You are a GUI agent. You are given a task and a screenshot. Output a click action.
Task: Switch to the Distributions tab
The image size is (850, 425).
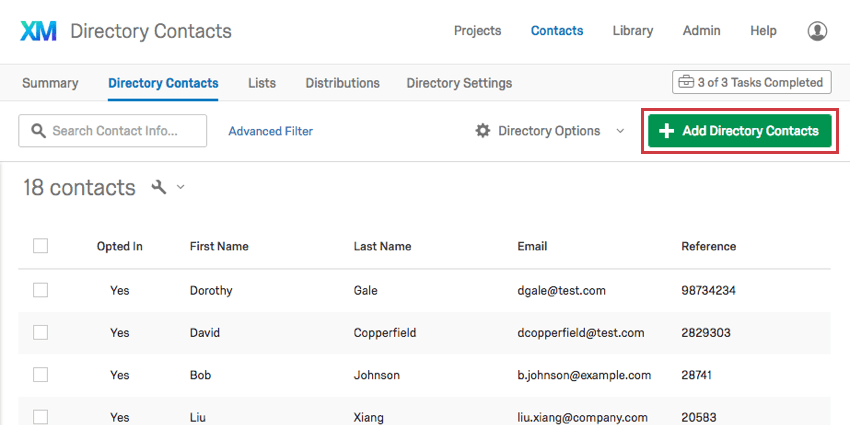tap(343, 83)
